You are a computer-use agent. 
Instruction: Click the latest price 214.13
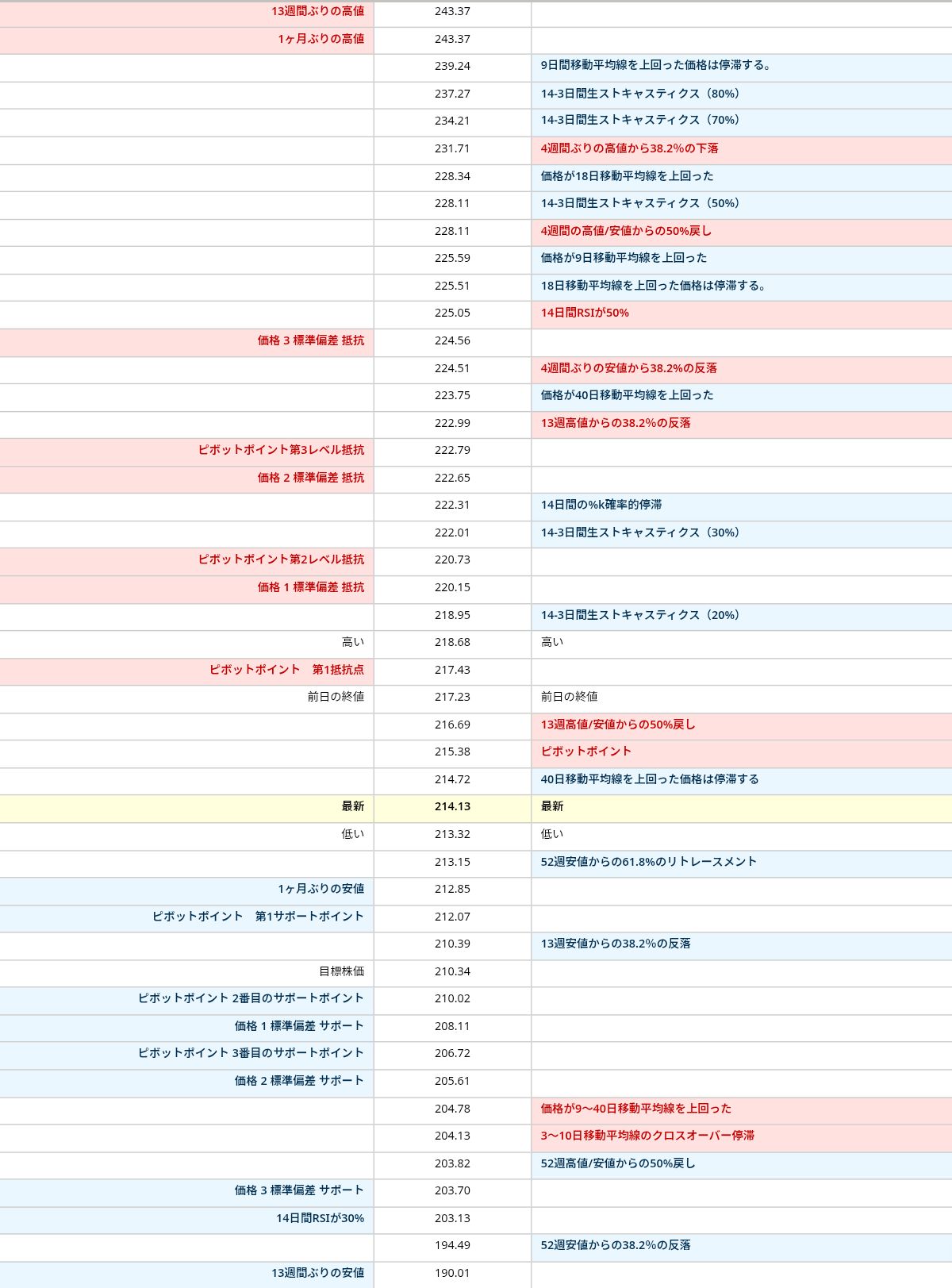coord(452,806)
